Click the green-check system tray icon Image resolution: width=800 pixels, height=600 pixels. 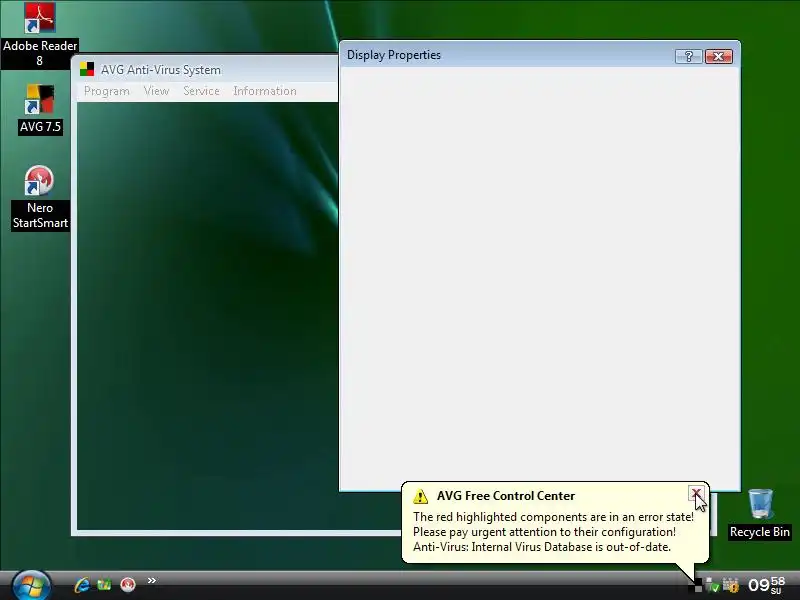712,585
